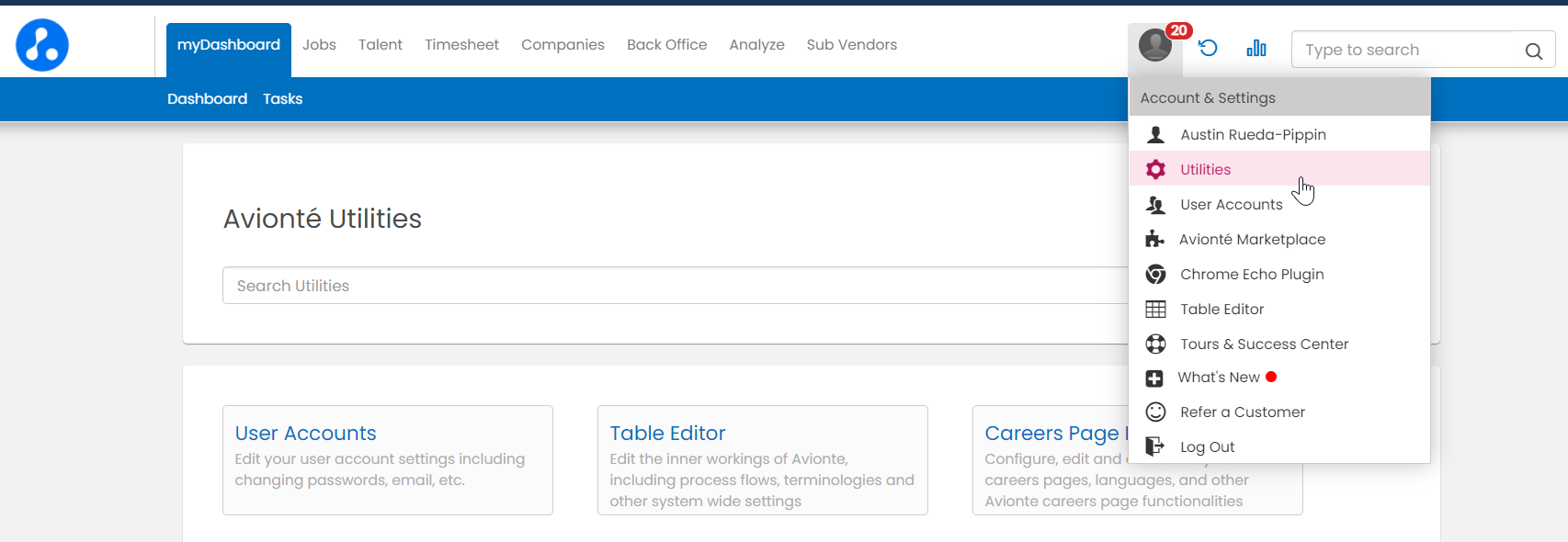Open the Back Office menu

(666, 45)
